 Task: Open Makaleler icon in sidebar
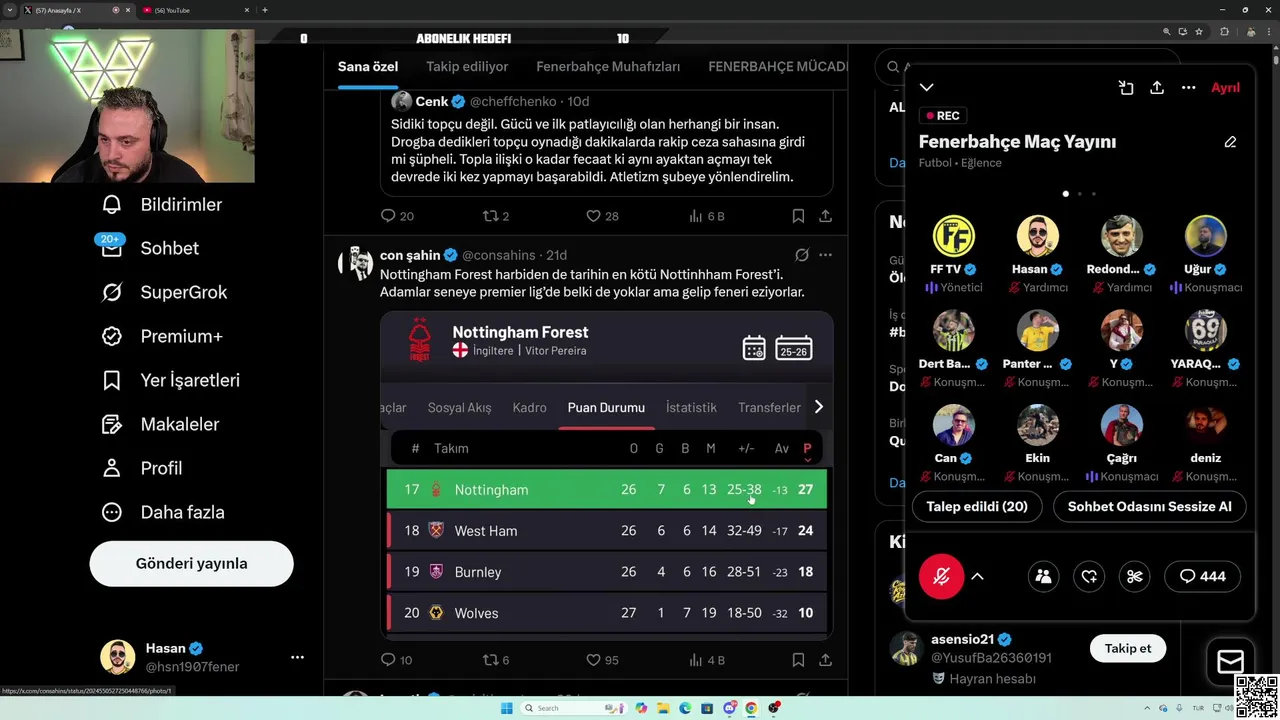(x=112, y=424)
